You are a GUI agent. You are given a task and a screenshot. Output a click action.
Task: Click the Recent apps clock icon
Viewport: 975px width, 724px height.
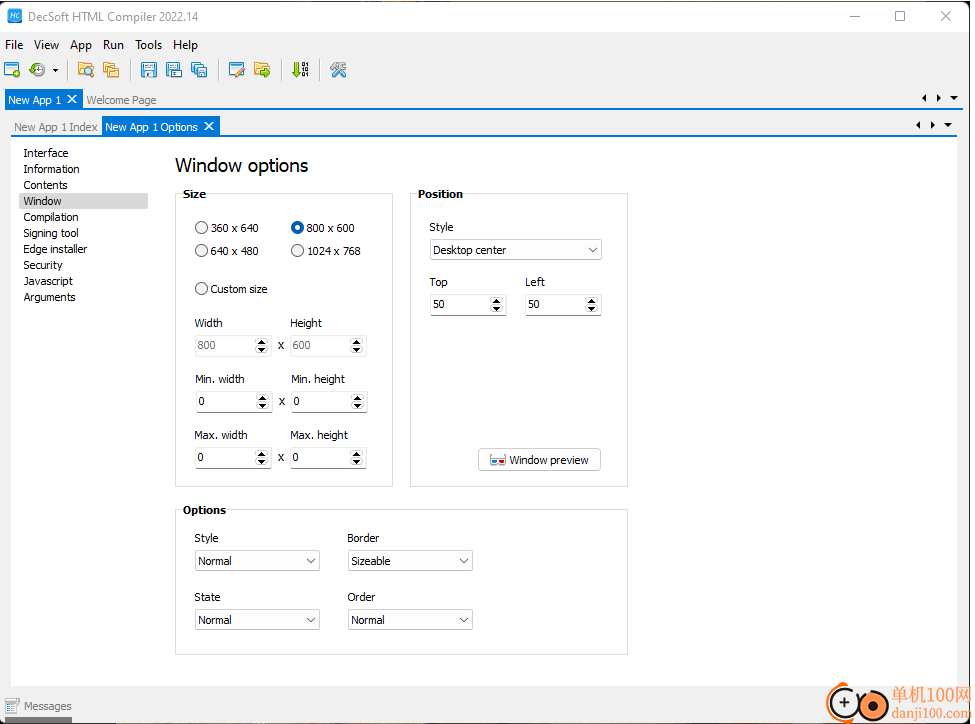[37, 70]
